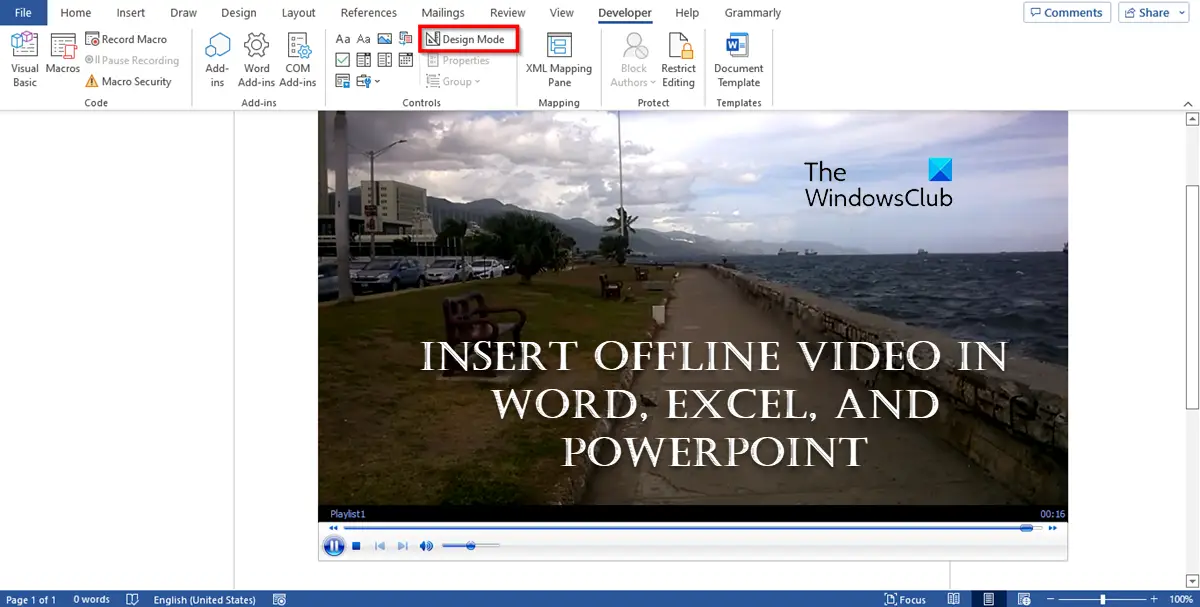Insert Repeating Section content control
The width and height of the screenshot is (1200, 607).
click(x=342, y=81)
